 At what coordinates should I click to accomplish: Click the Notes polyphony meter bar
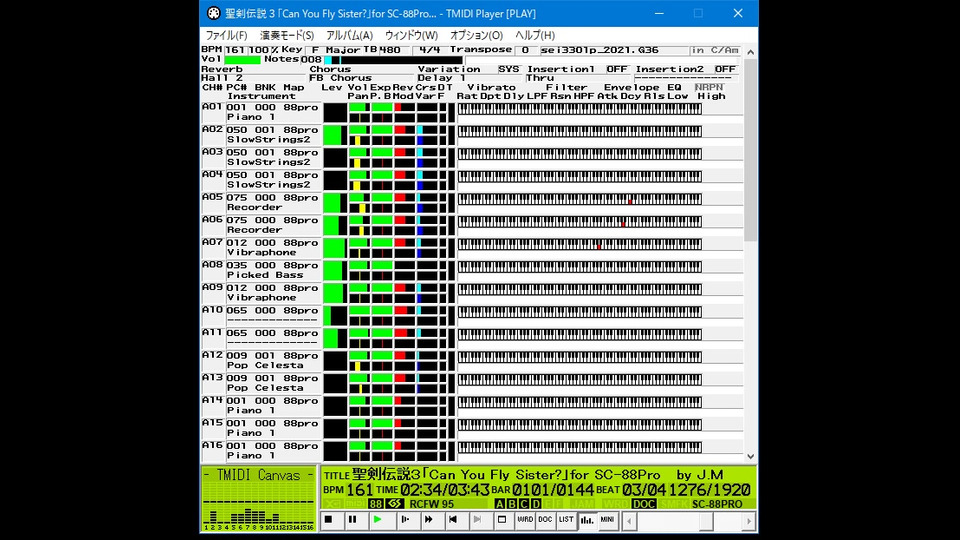point(393,60)
